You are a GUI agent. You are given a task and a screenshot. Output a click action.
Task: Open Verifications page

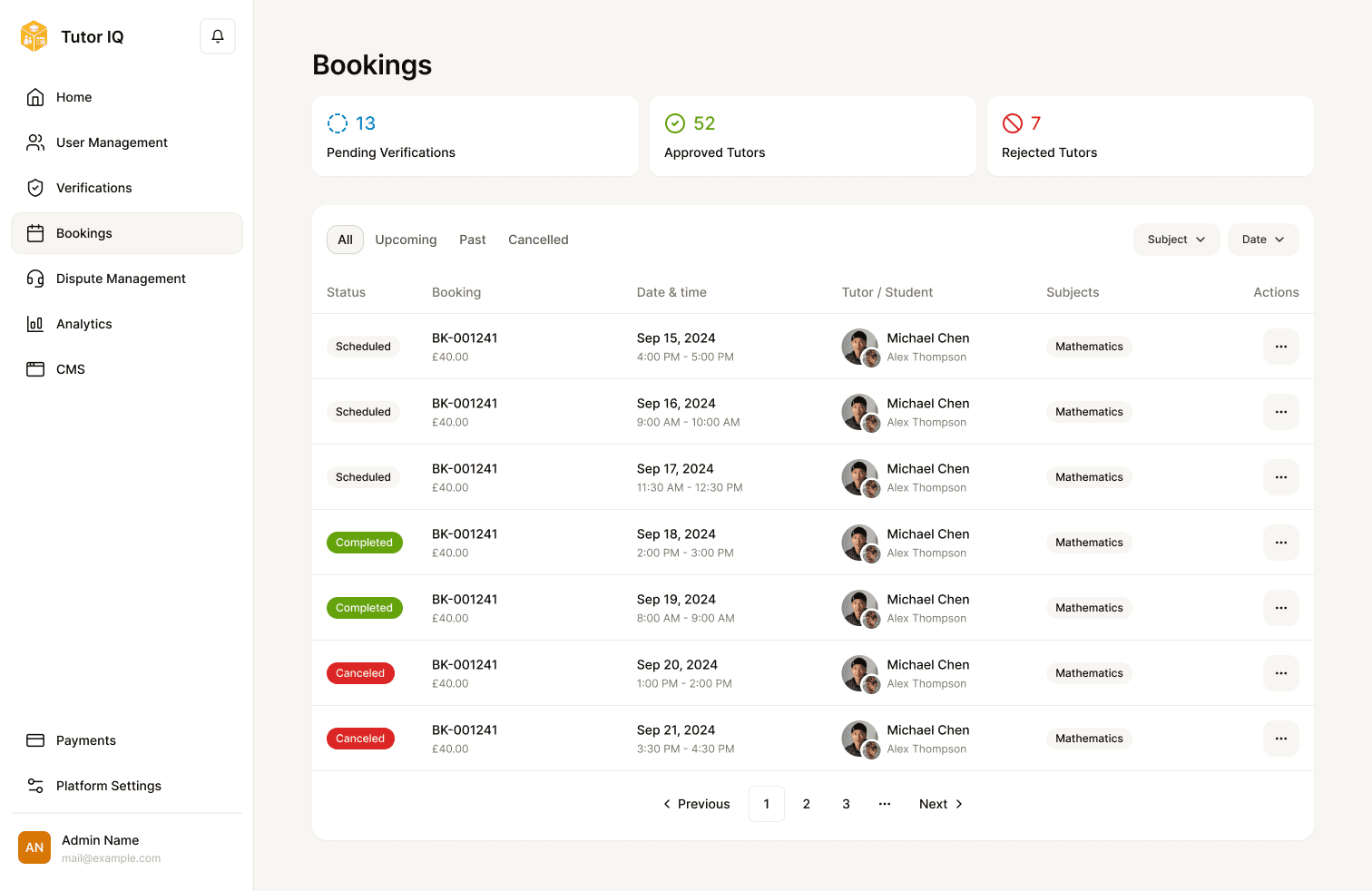[x=127, y=188]
